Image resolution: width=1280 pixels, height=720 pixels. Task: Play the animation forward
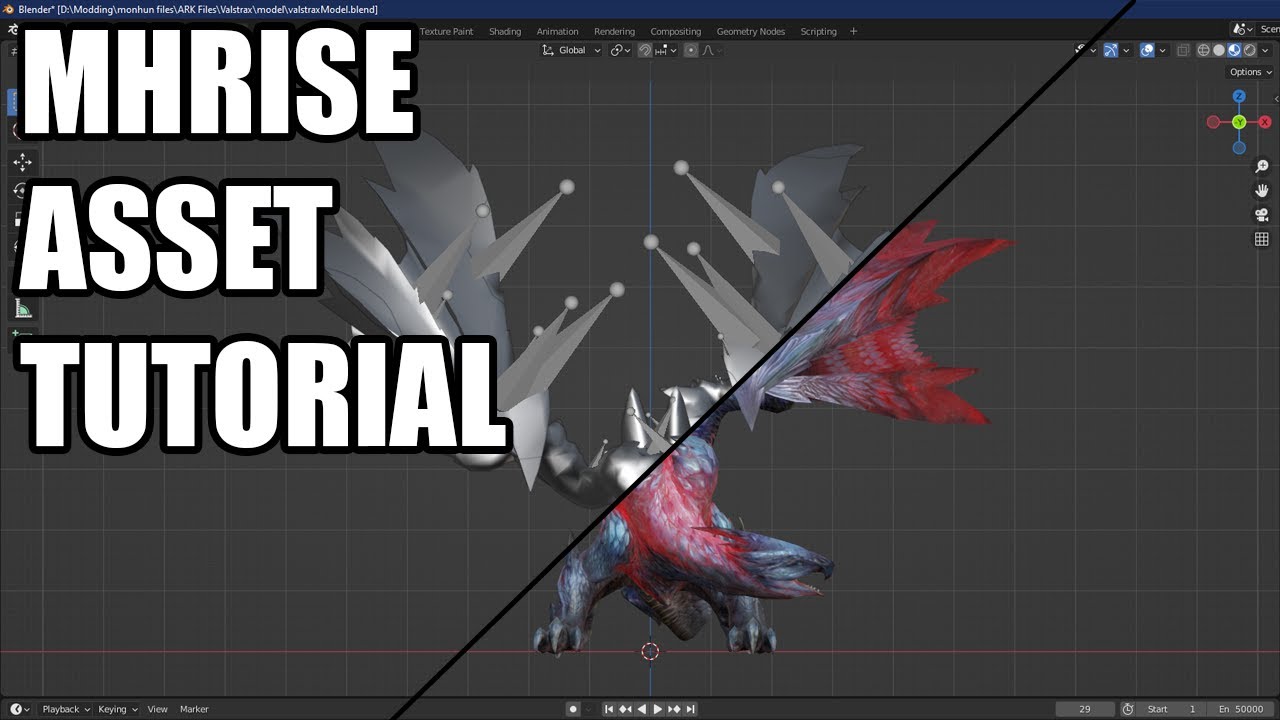[657, 709]
